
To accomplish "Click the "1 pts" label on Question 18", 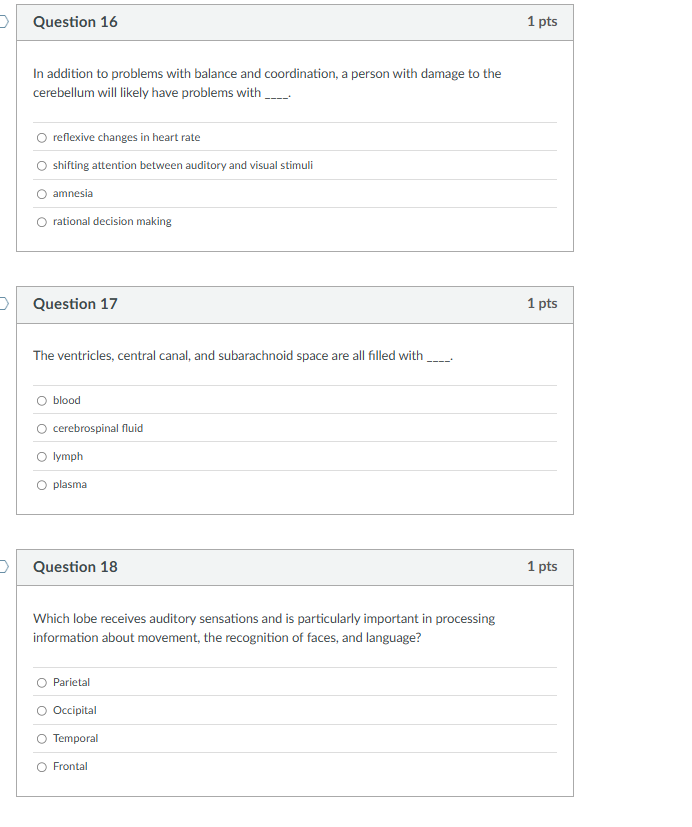I will 541,566.
